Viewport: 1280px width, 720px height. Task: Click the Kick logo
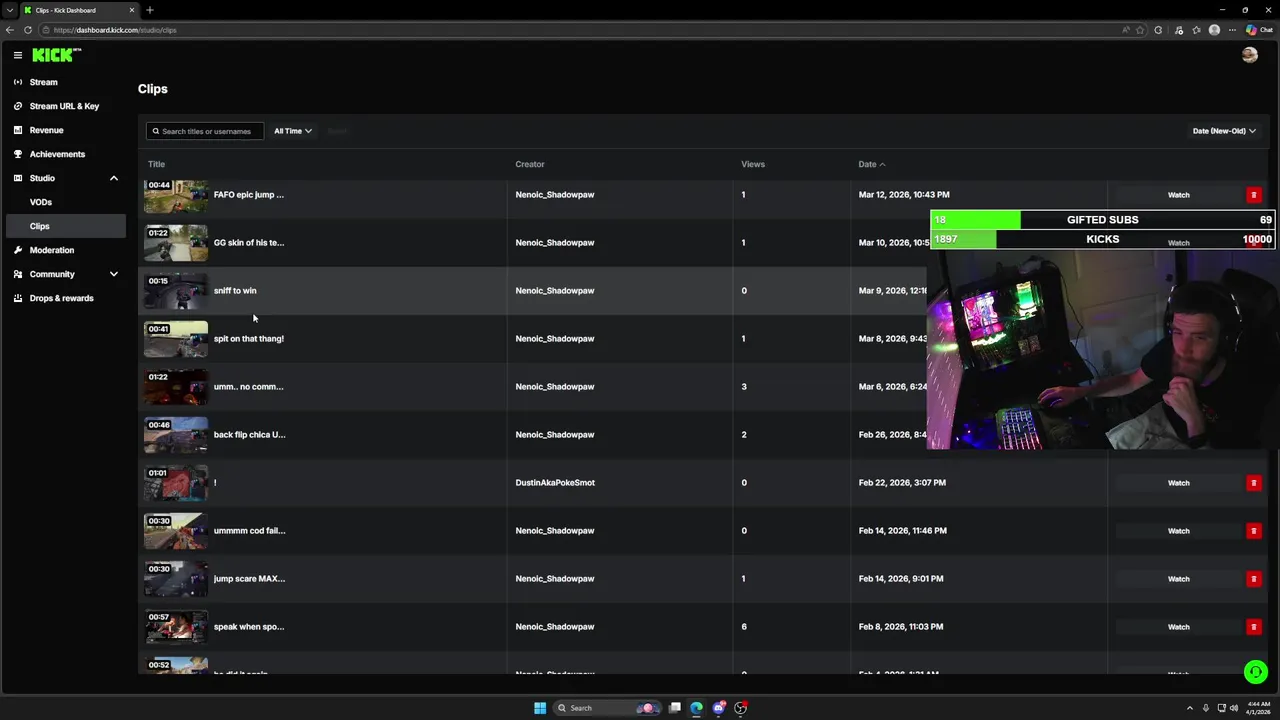click(56, 55)
